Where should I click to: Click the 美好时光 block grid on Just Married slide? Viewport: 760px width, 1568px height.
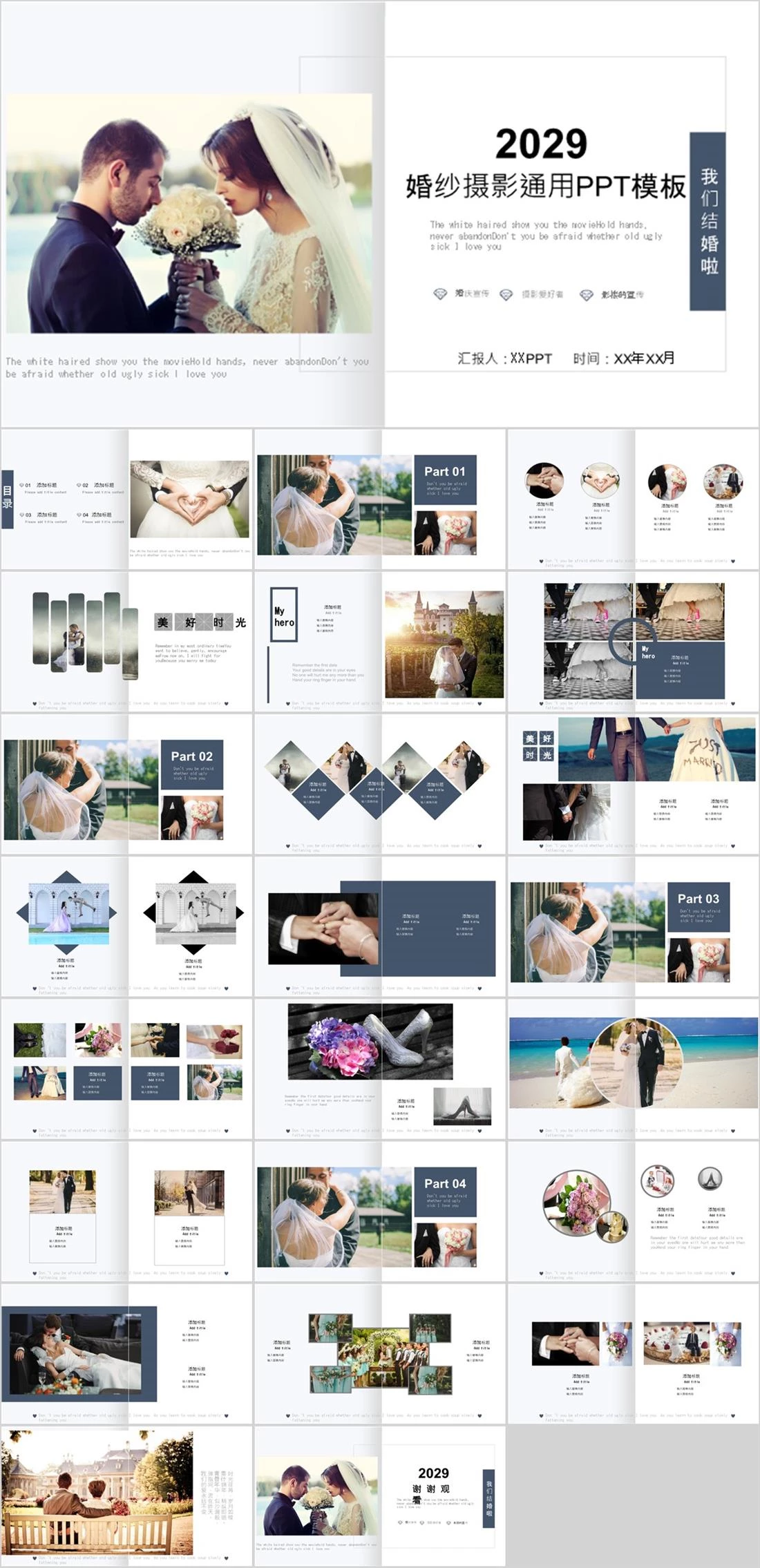pos(538,747)
